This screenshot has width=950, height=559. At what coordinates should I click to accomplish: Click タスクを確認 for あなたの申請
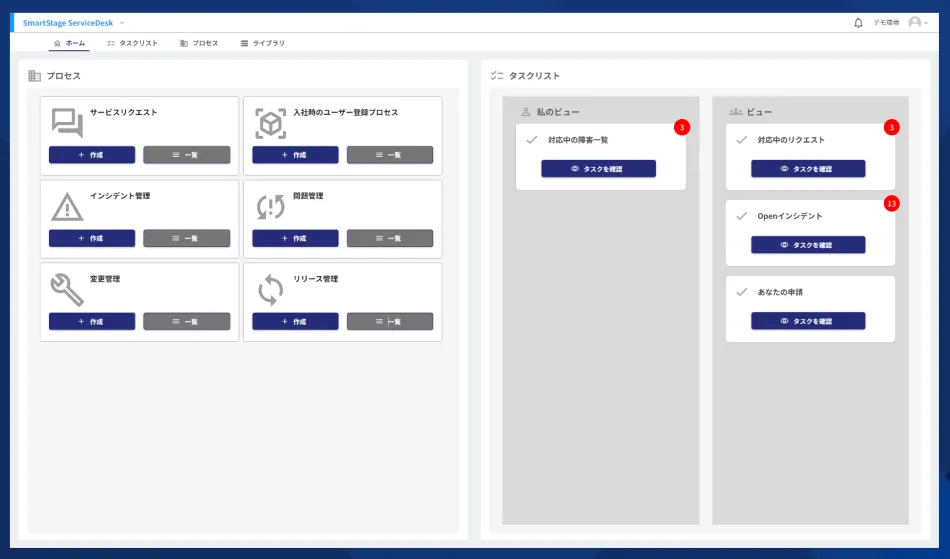(x=808, y=321)
